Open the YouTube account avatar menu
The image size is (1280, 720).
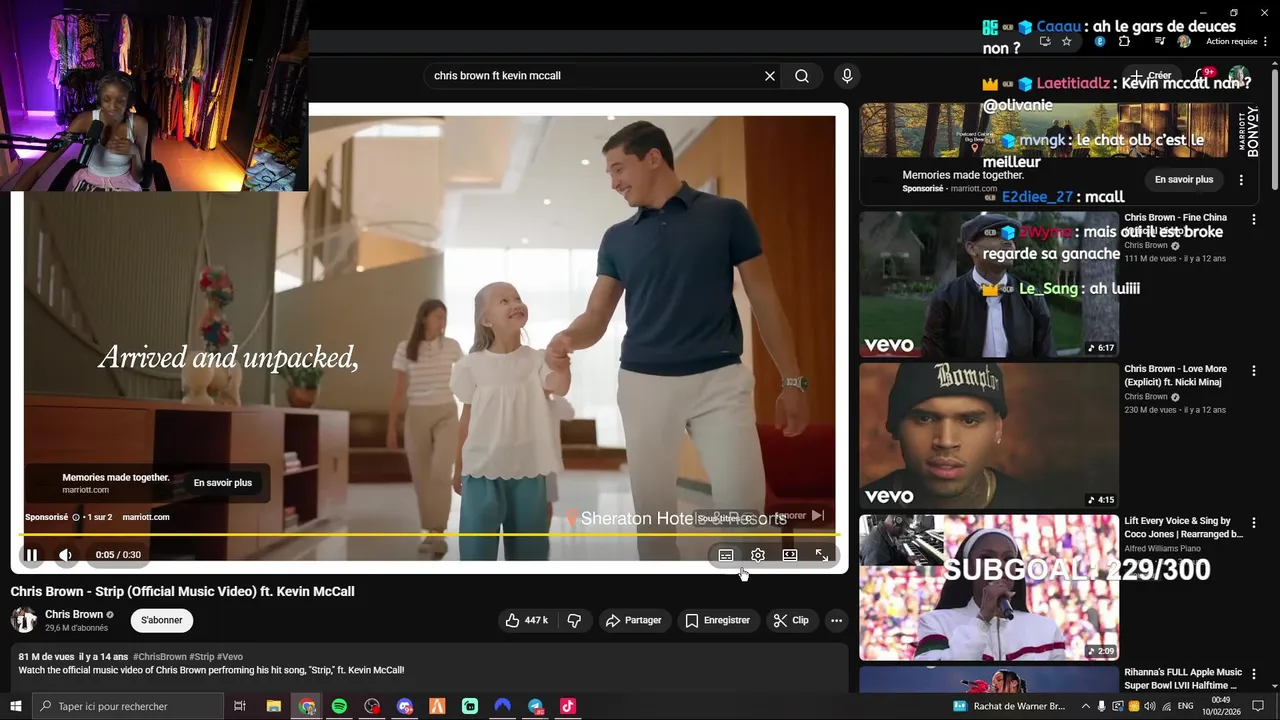(1238, 76)
